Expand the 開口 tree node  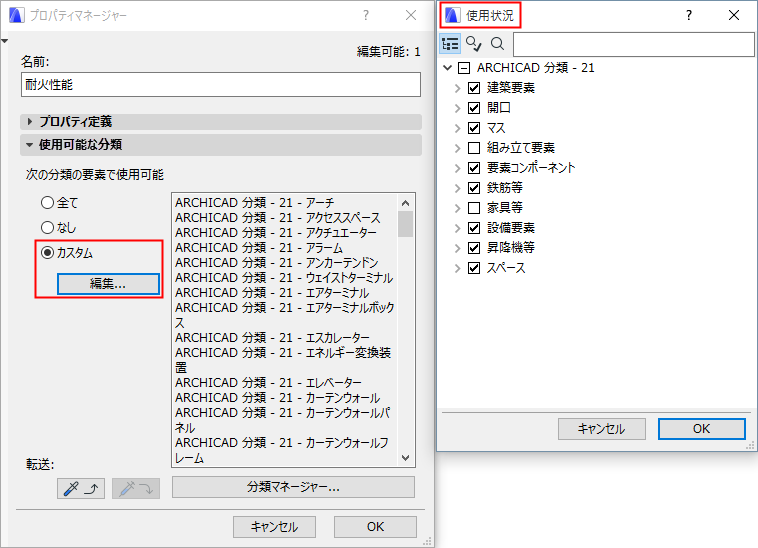point(457,108)
